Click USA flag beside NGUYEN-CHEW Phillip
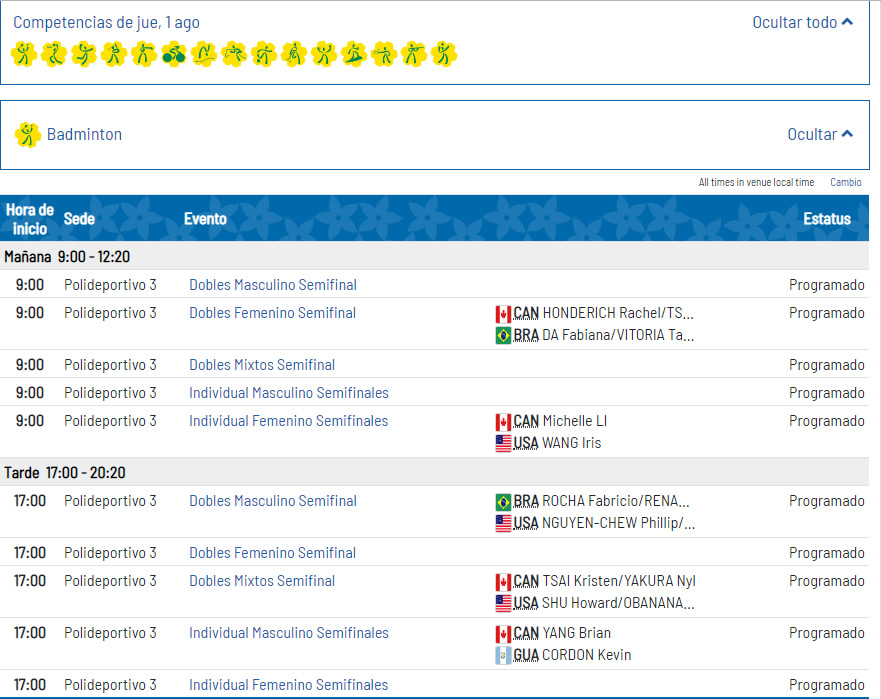The height and width of the screenshot is (699, 881). (x=503, y=523)
